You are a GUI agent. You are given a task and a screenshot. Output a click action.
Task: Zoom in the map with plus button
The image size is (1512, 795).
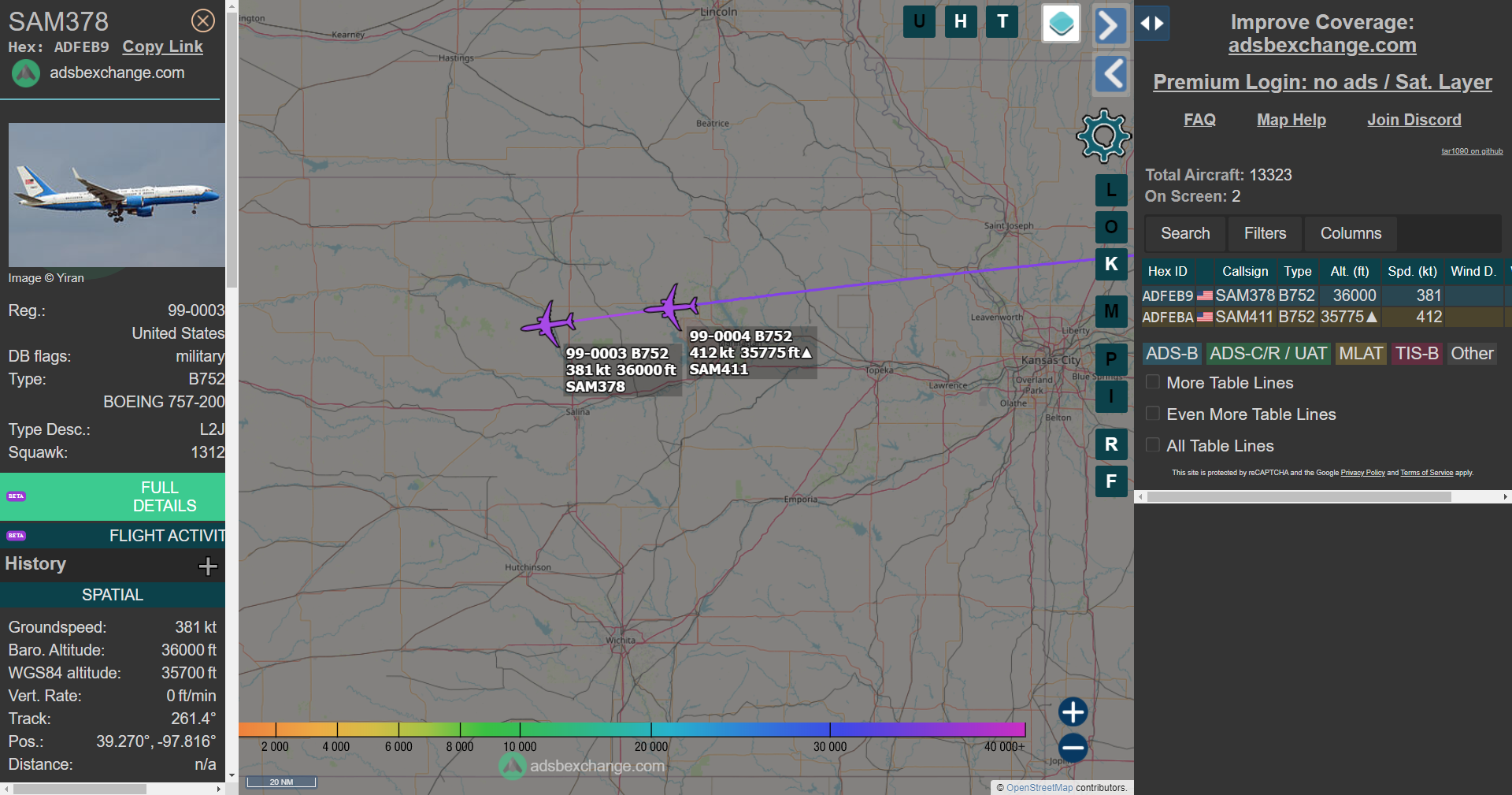1073,711
